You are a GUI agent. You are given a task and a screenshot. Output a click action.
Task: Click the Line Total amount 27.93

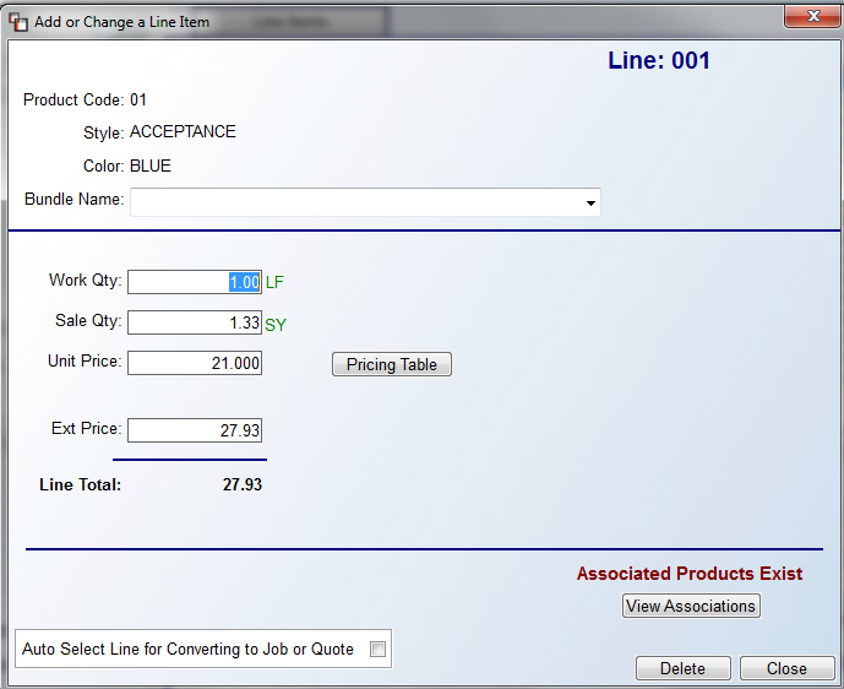pos(242,484)
